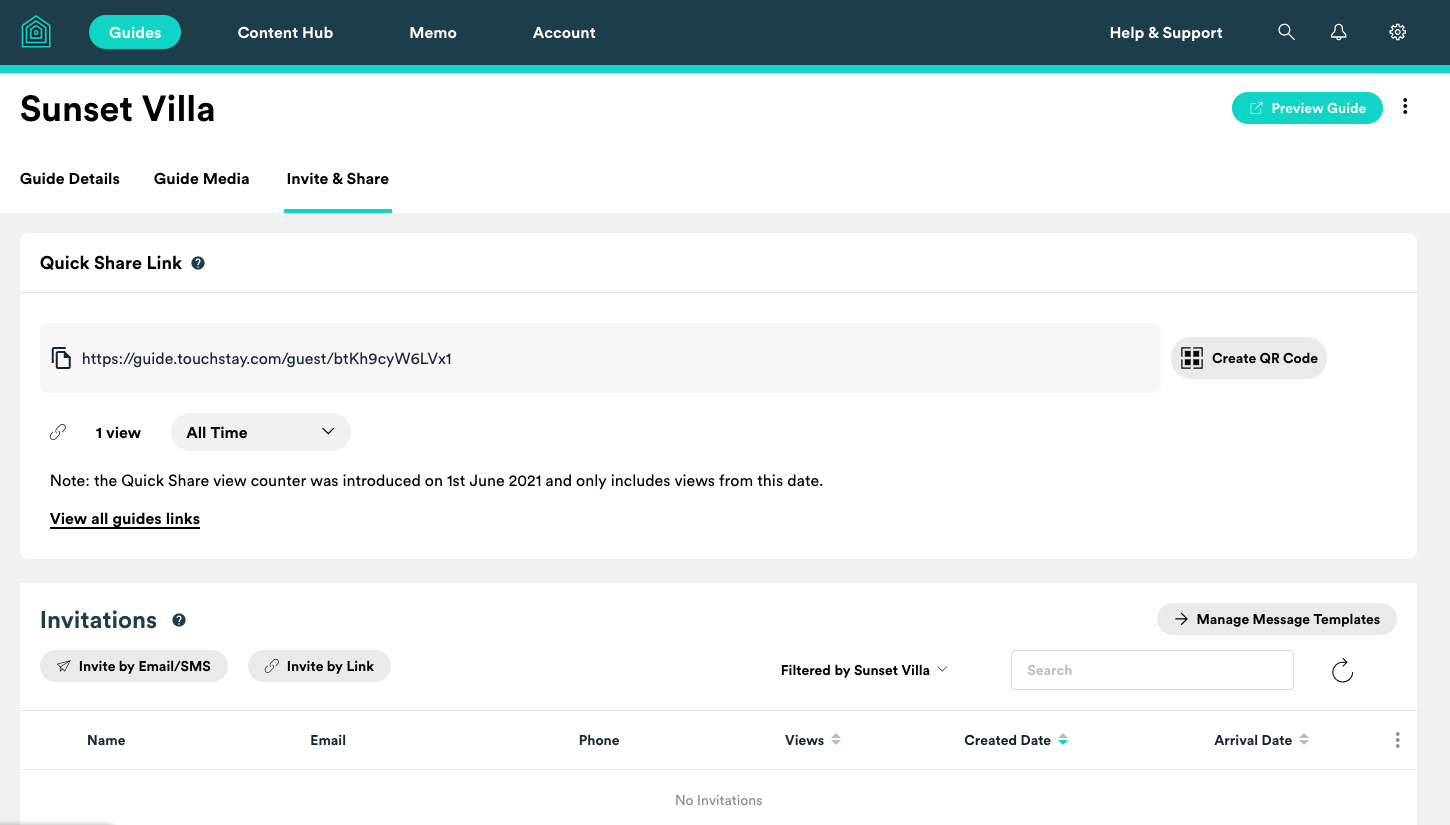
Task: Click the Create QR Code button
Action: (1248, 358)
